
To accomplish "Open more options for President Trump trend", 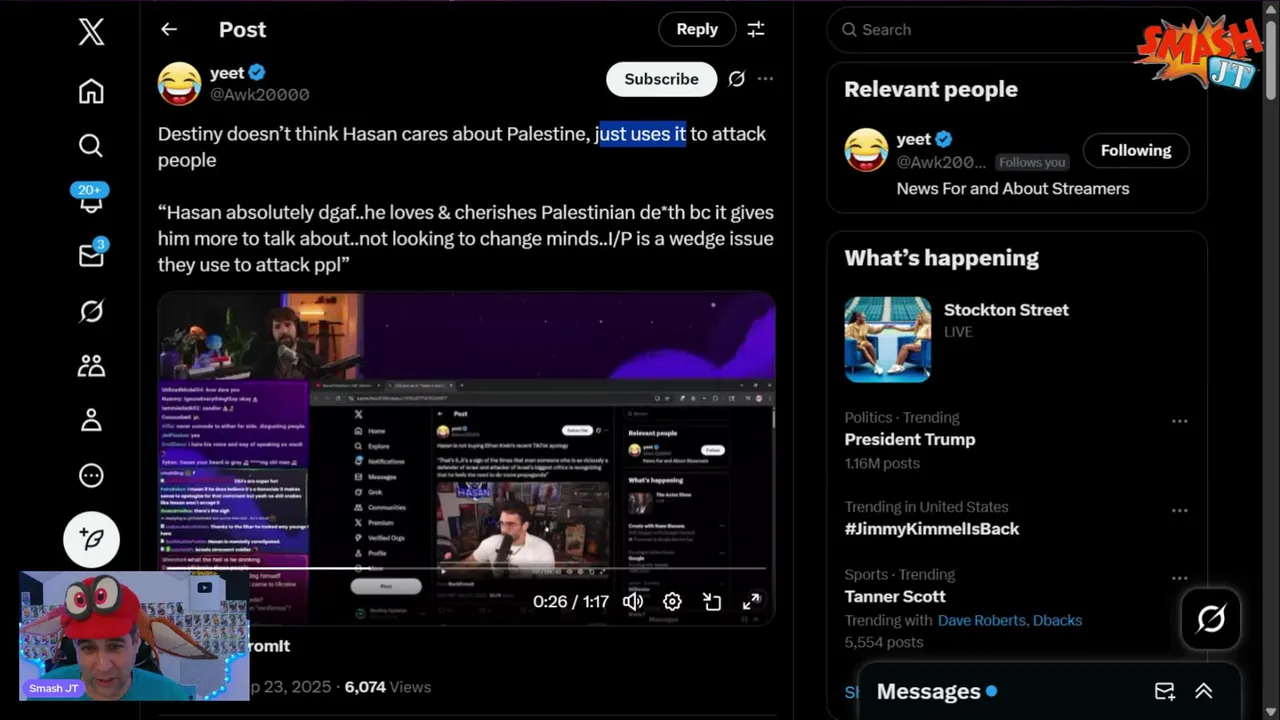I will click(1179, 421).
